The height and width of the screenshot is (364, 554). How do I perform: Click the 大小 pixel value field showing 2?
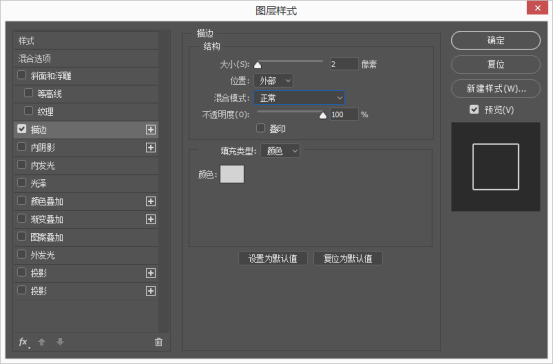344,64
